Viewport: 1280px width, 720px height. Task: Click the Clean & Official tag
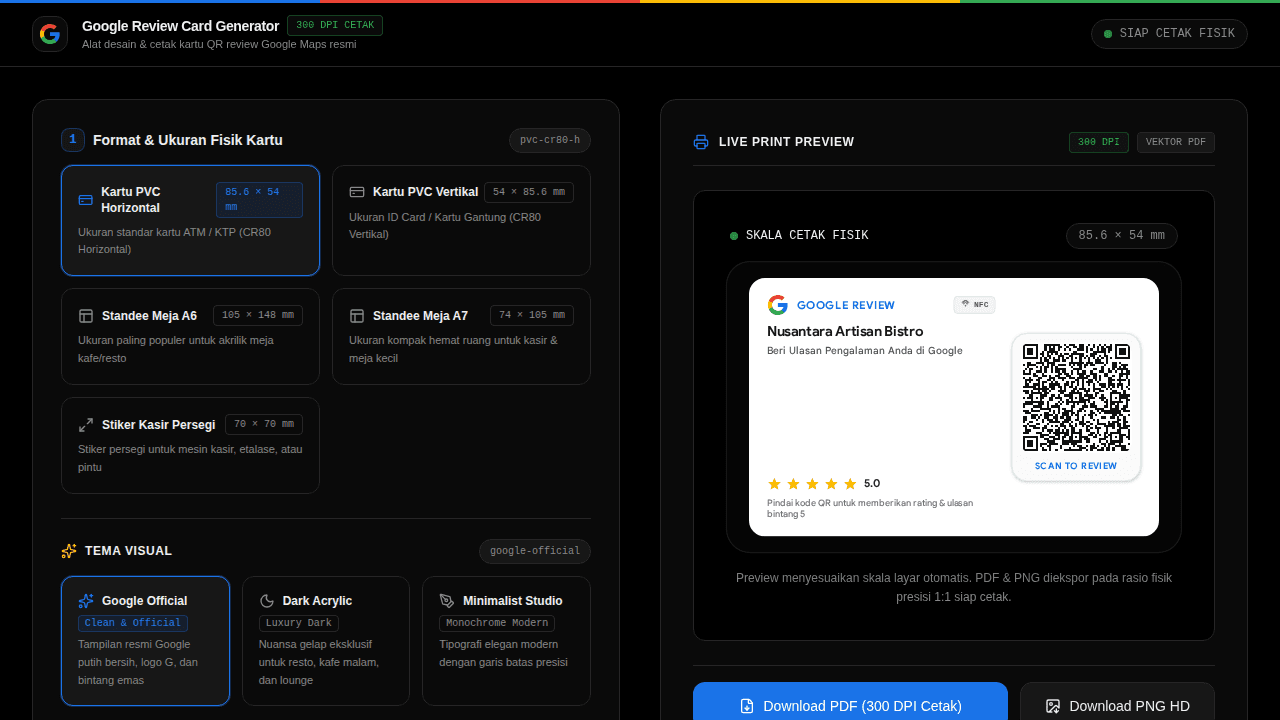133,623
